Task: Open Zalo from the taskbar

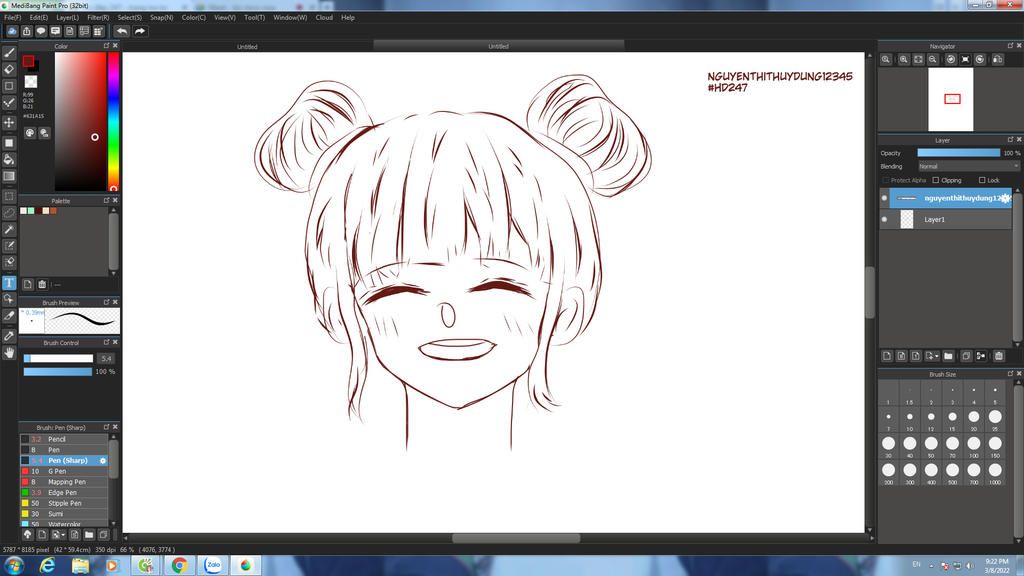Action: click(212, 566)
